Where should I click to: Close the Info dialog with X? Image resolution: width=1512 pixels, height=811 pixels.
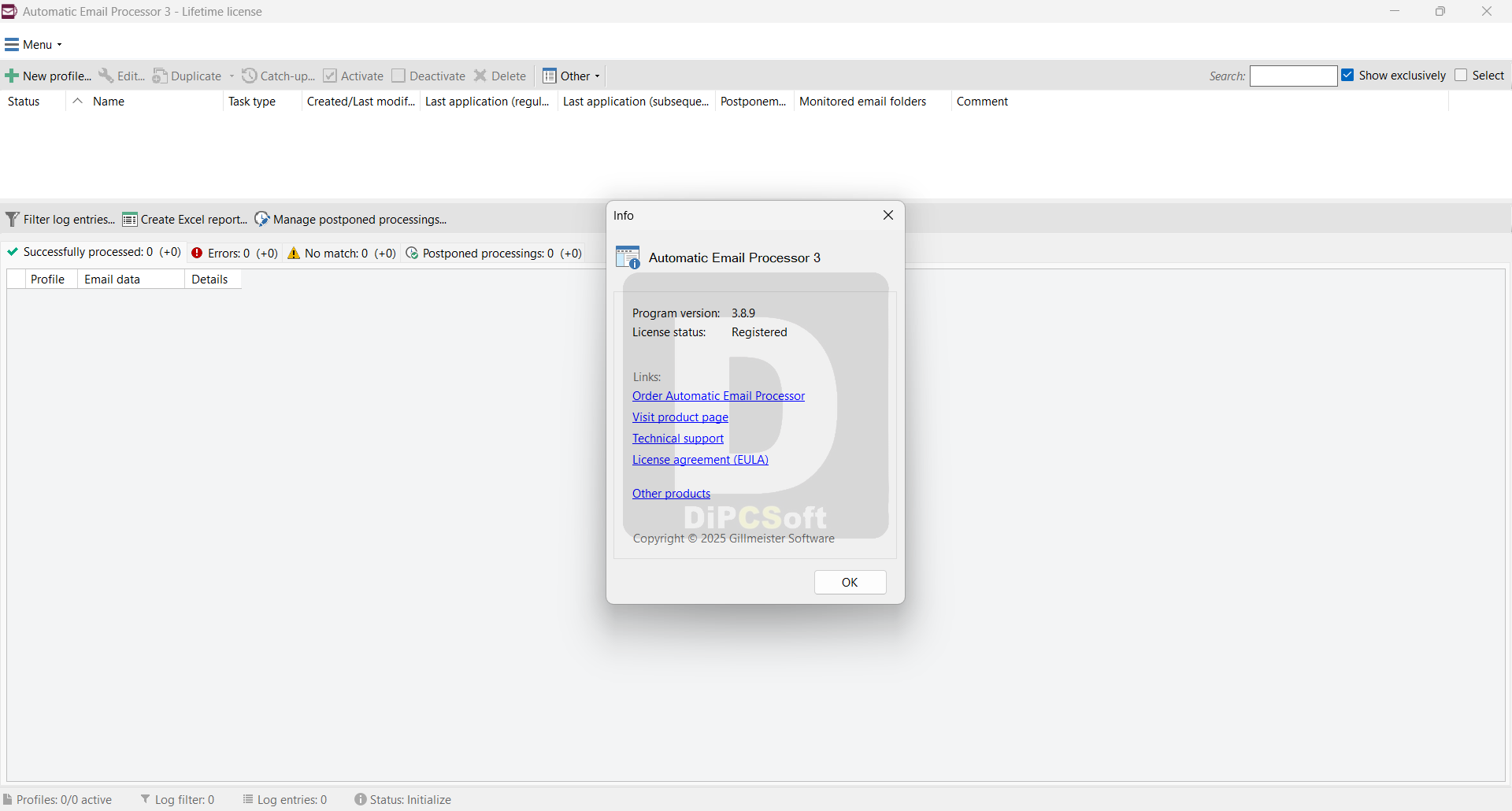point(888,215)
